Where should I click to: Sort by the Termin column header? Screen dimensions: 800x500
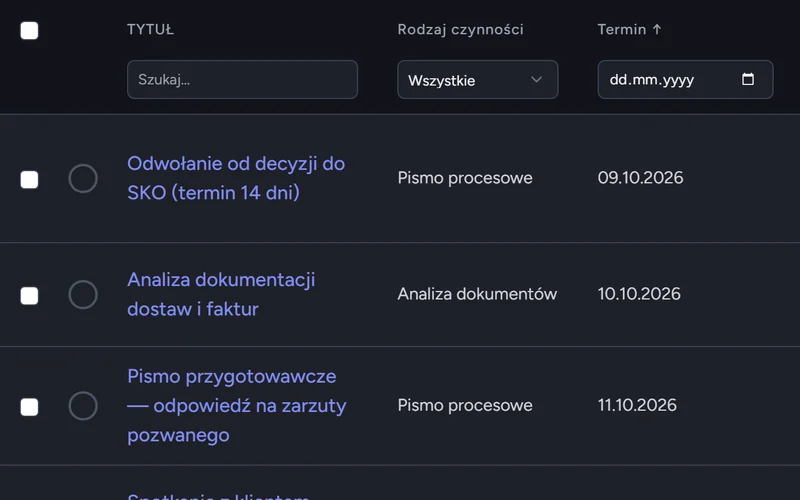click(629, 30)
